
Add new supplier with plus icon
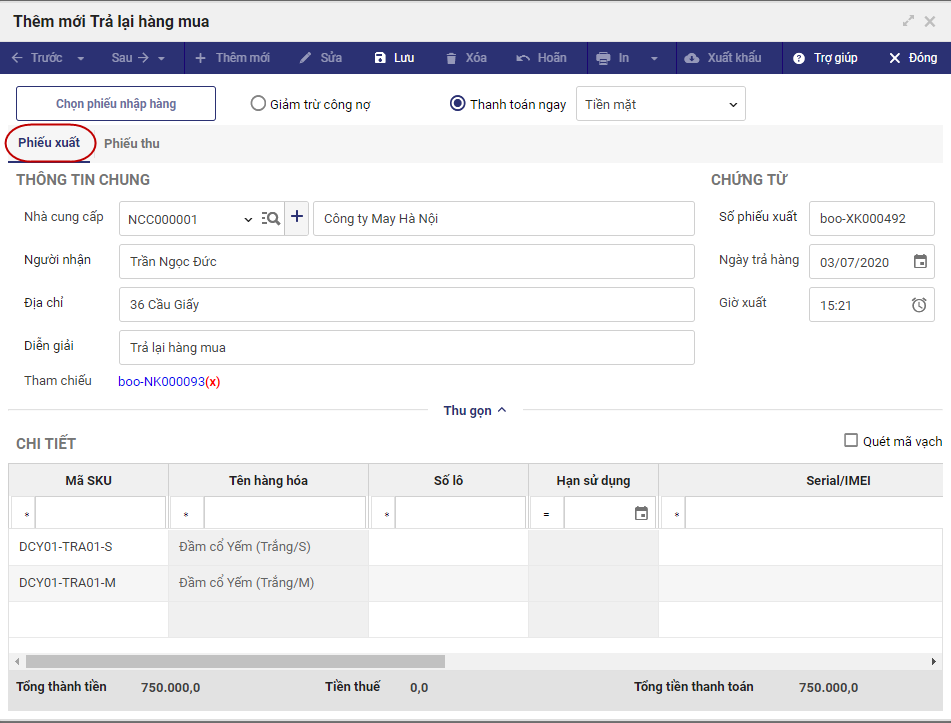pos(297,218)
